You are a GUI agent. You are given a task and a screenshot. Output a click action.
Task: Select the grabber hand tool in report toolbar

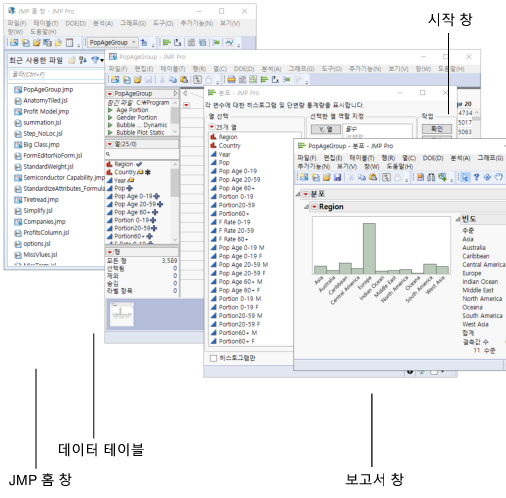coord(499,177)
